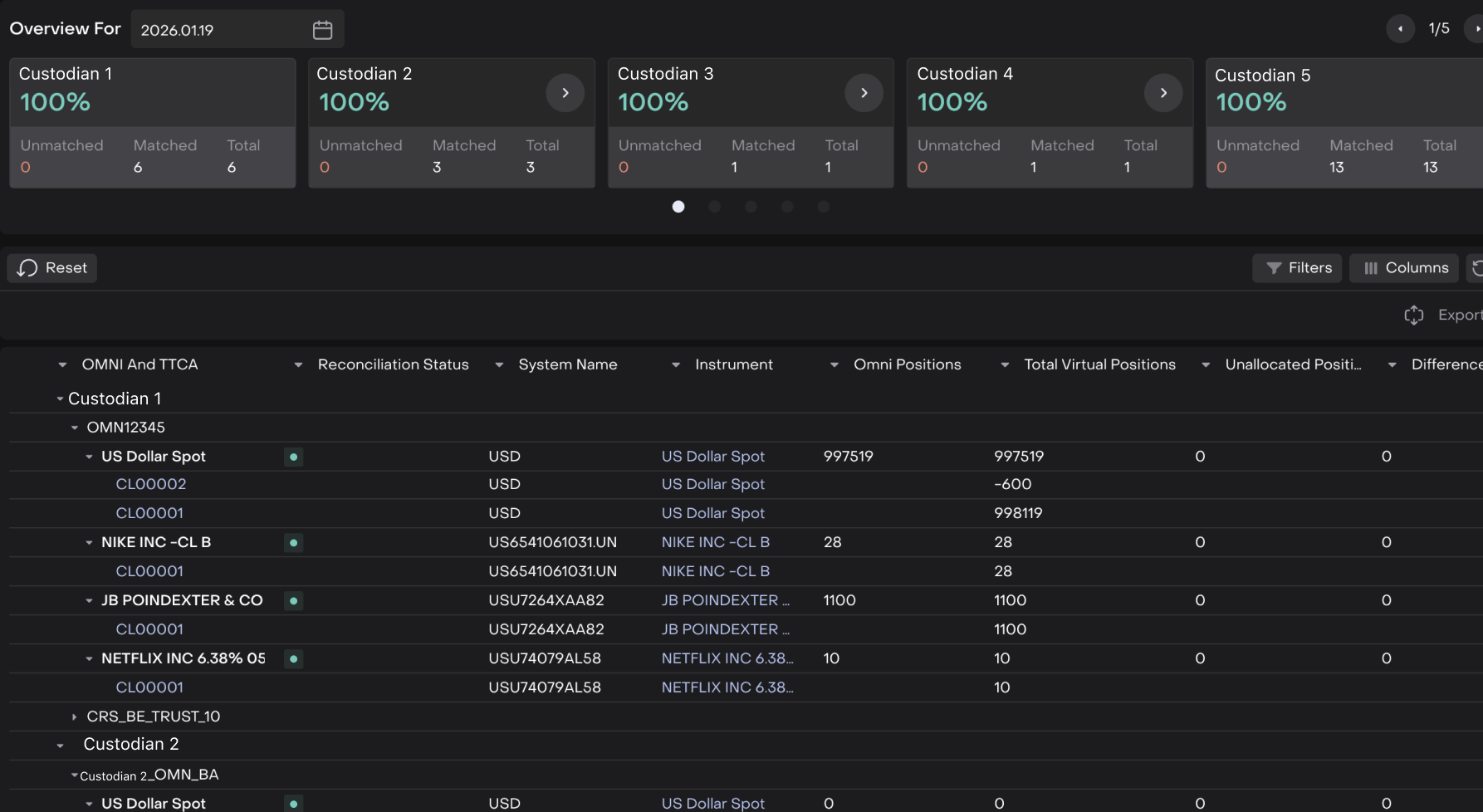Select the fifth carousel page dot
The width and height of the screenshot is (1483, 812).
point(823,207)
